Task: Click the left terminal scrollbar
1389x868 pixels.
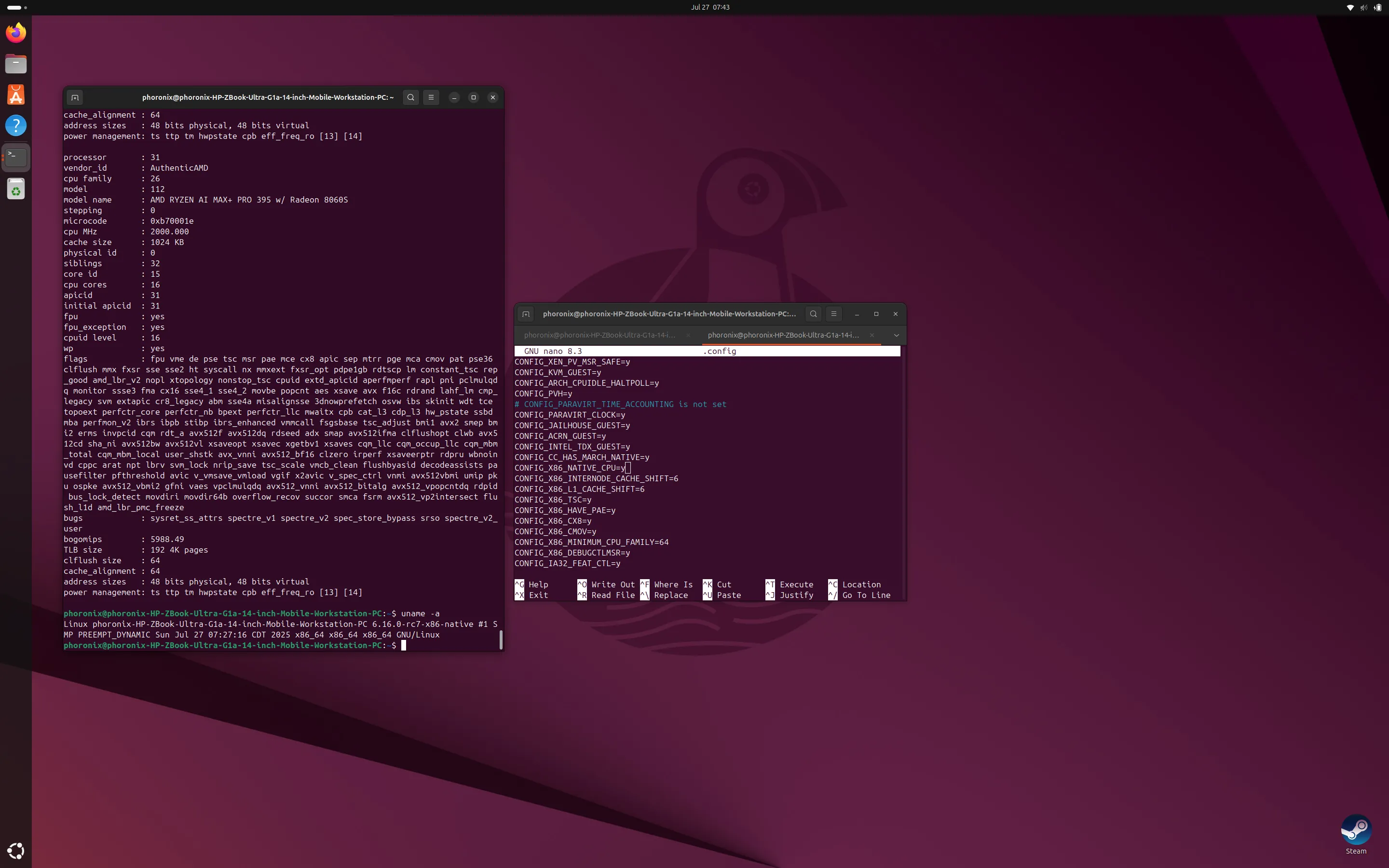Action: tap(501, 639)
